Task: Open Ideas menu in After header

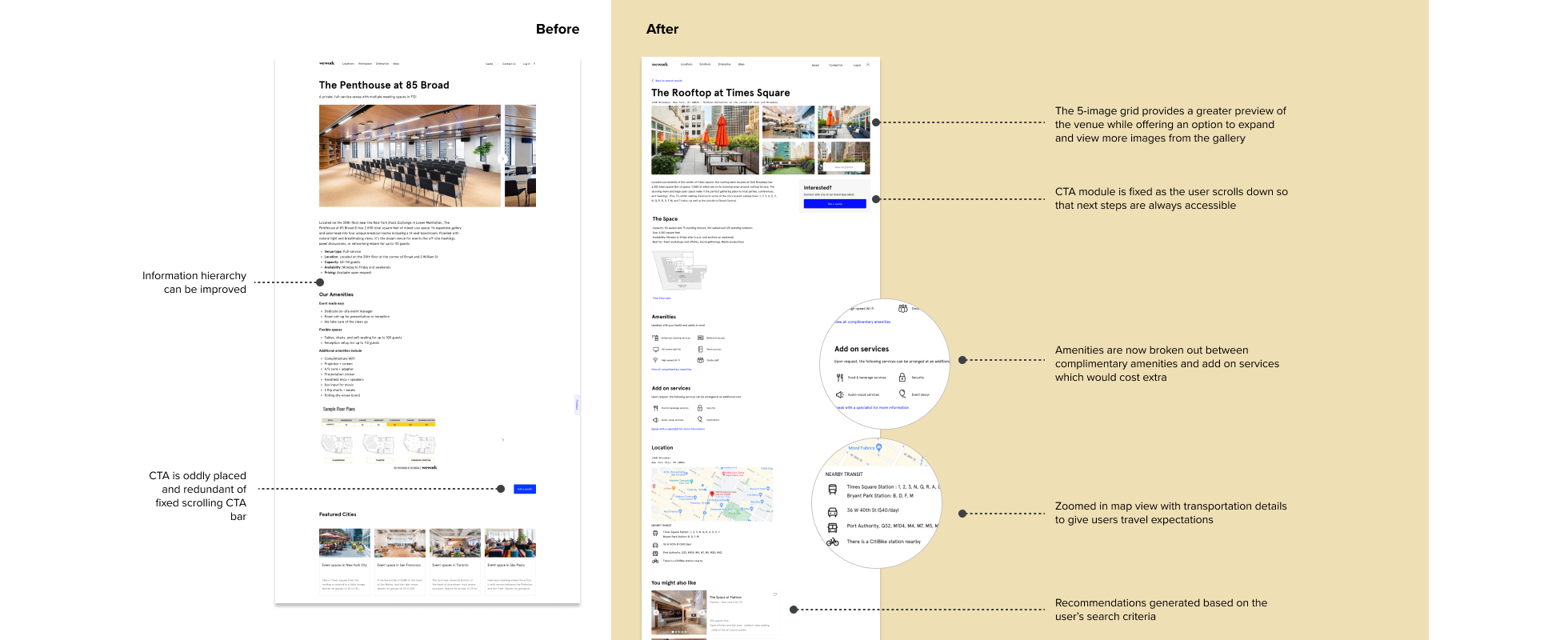Action: point(742,64)
